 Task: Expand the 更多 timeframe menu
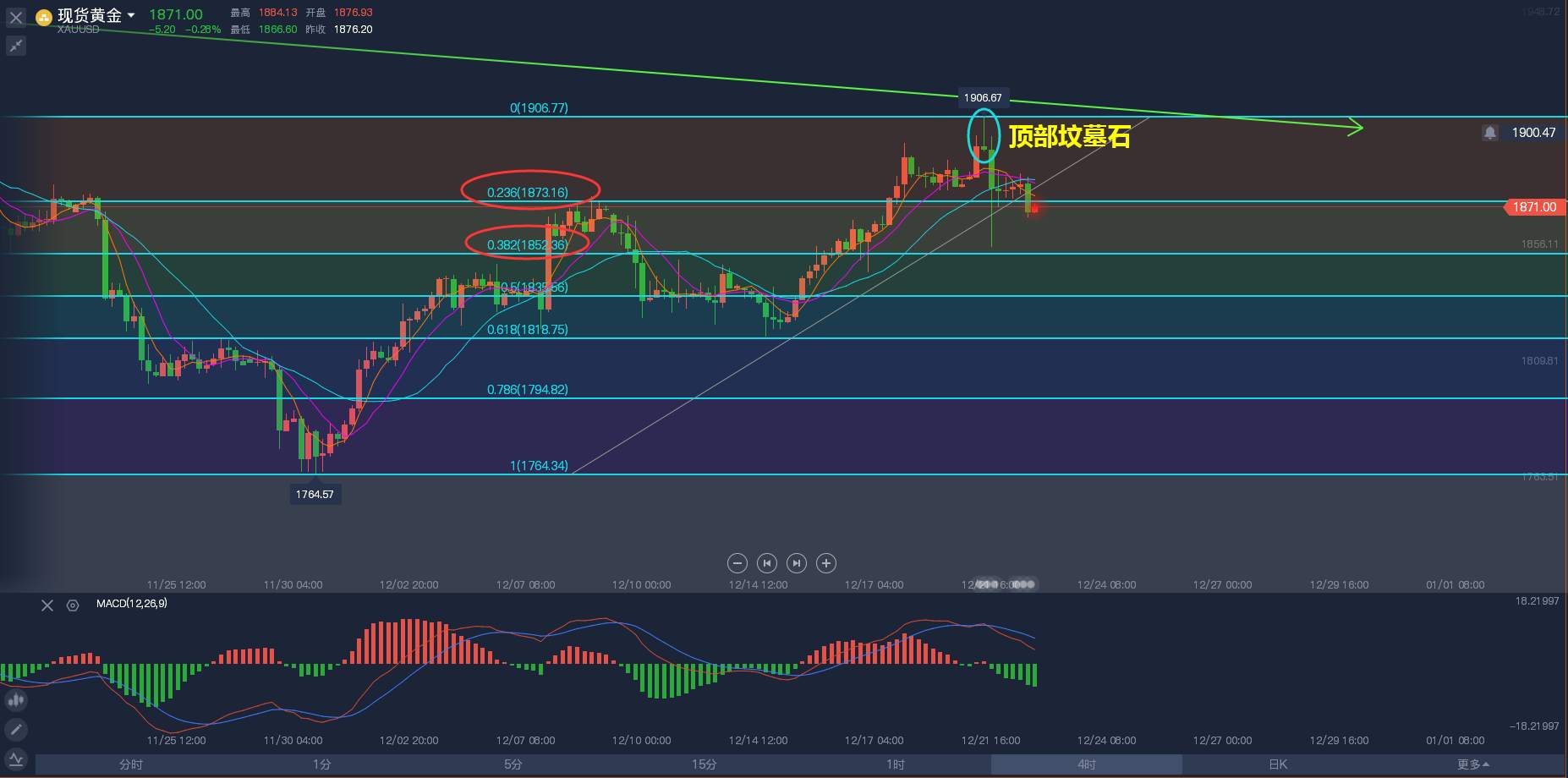pyautogui.click(x=1473, y=764)
